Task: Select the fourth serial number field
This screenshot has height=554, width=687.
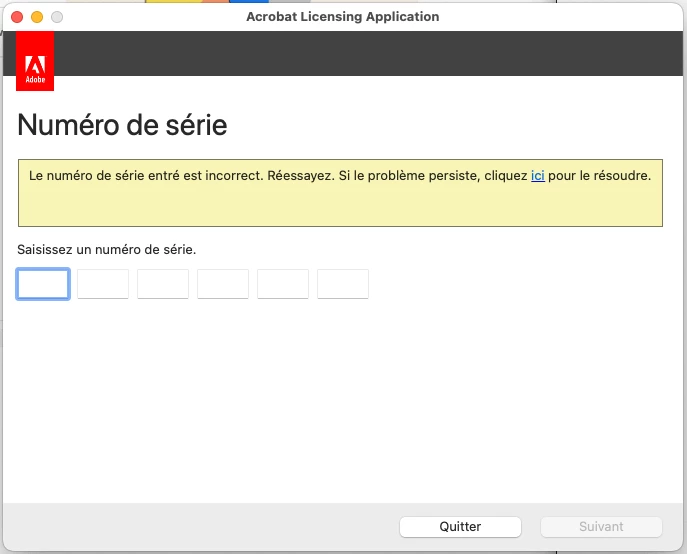Action: (223, 284)
